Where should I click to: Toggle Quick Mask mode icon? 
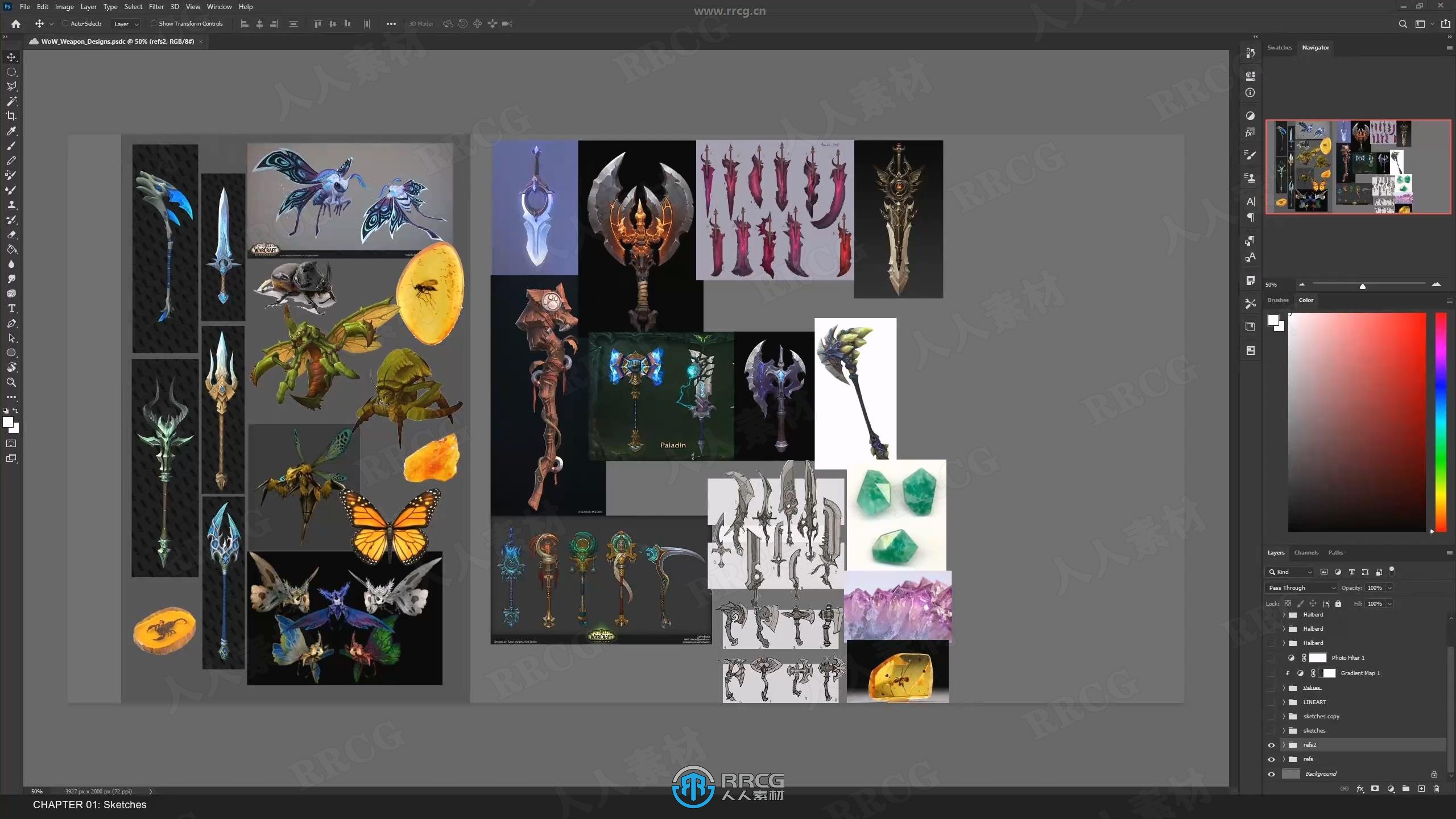click(11, 444)
